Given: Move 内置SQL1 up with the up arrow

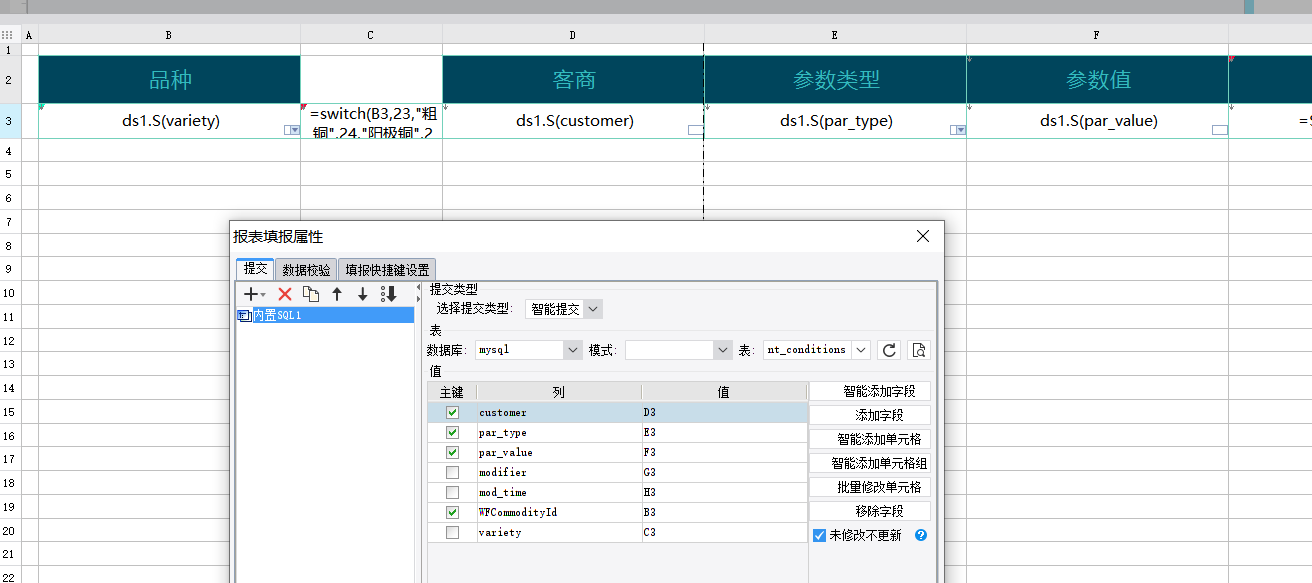Looking at the screenshot, I should [337, 294].
